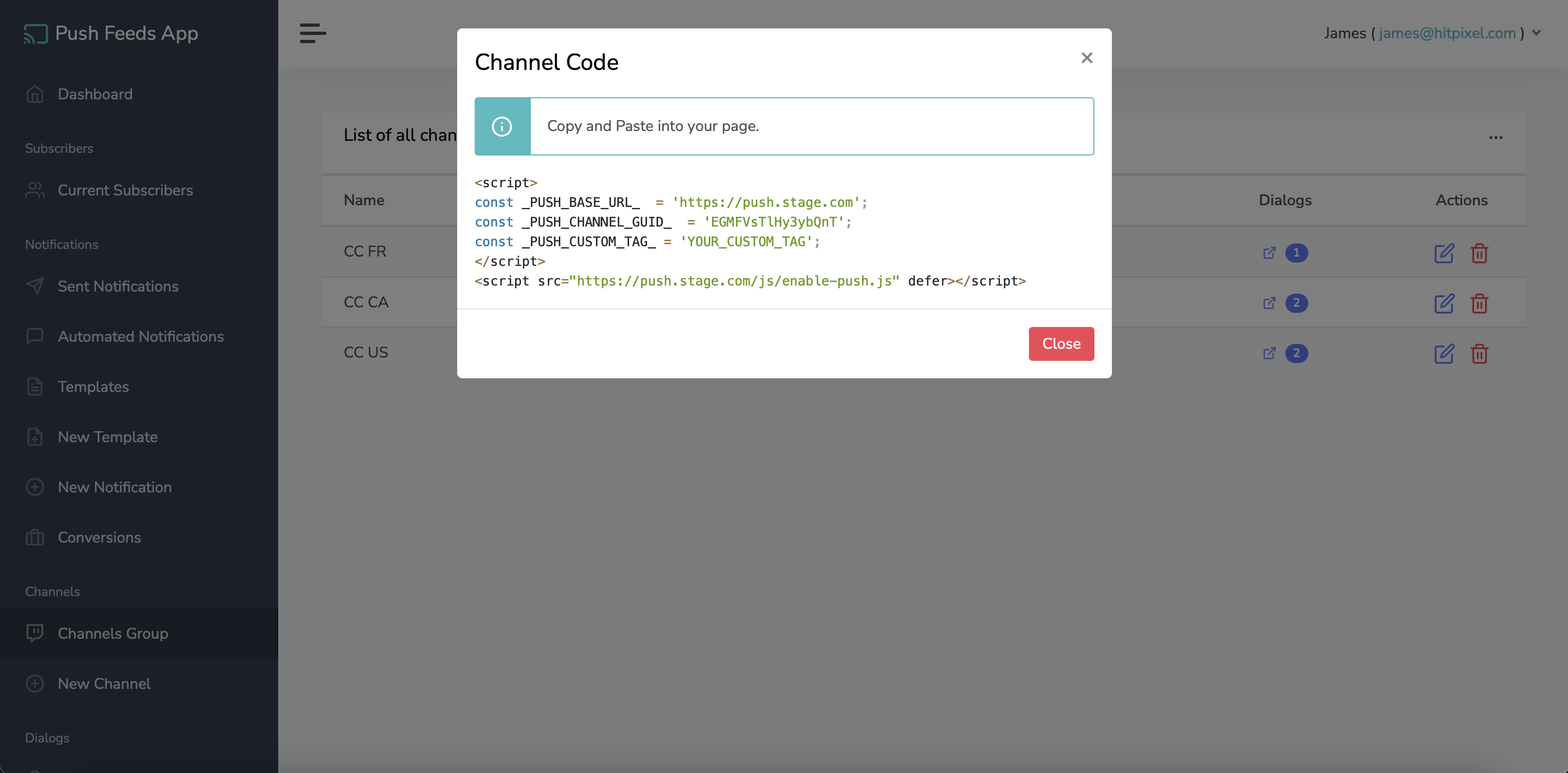Click the Actions column header
The image size is (1568, 773).
pos(1461,200)
